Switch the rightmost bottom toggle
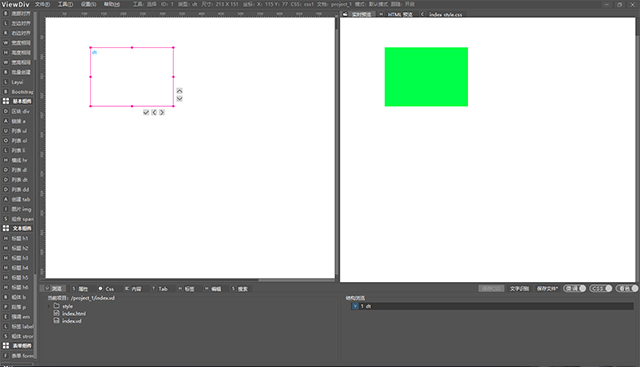Viewport: 640px width, 367px height. tap(627, 288)
